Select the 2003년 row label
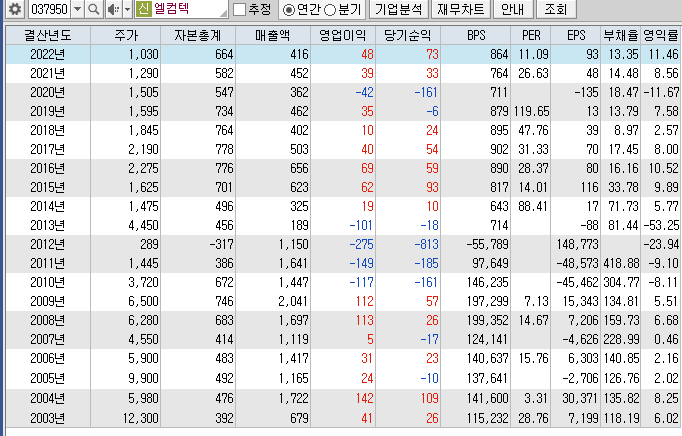Viewport: 682px width, 436px height. point(47,418)
